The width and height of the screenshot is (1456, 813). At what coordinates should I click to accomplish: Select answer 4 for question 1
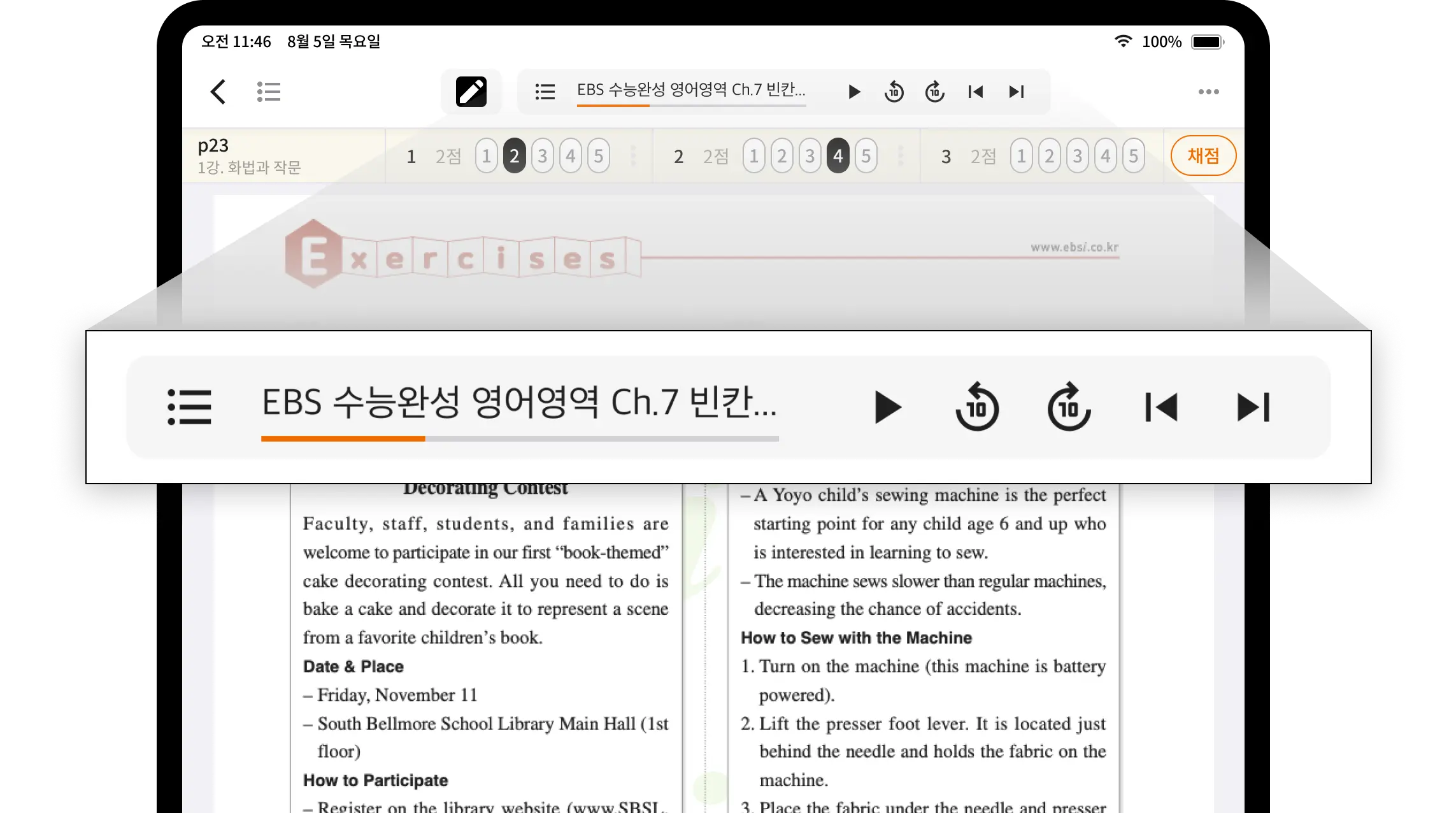pyautogui.click(x=570, y=156)
